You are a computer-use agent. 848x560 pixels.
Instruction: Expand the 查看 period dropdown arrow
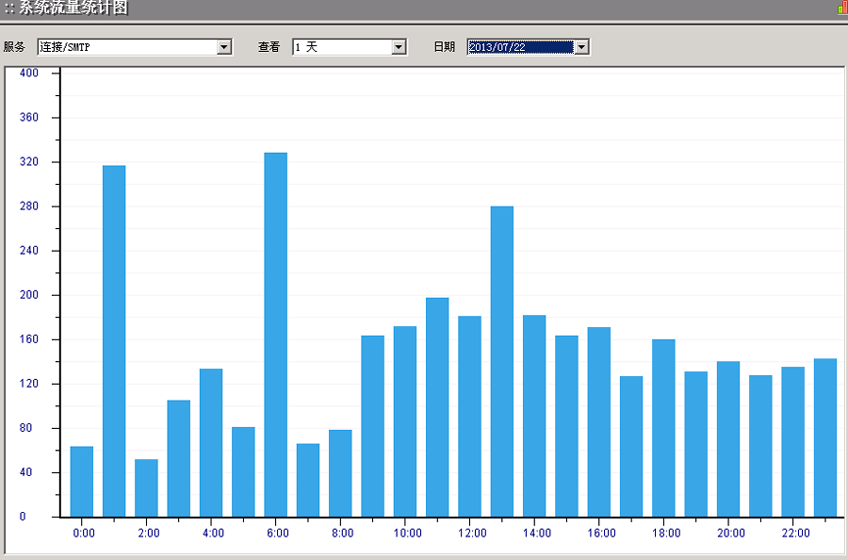[x=399, y=47]
